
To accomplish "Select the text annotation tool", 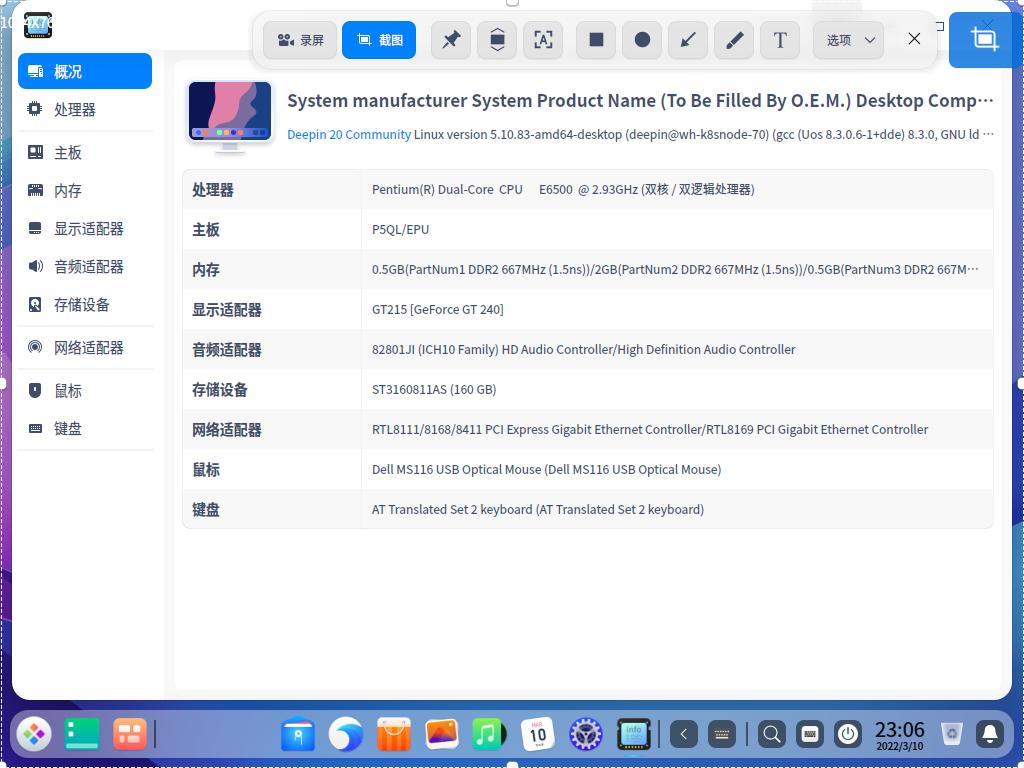I will pyautogui.click(x=780, y=40).
